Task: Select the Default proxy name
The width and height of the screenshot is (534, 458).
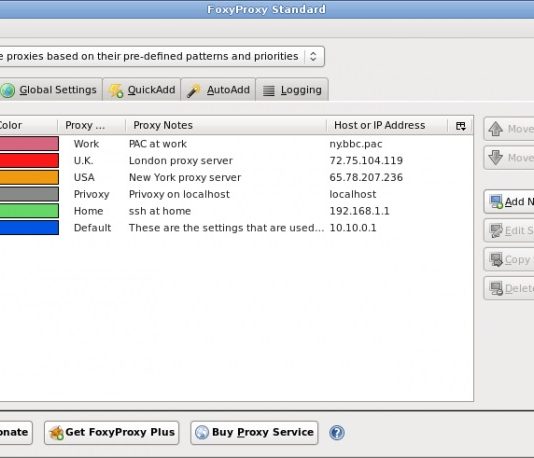Action: (92, 227)
